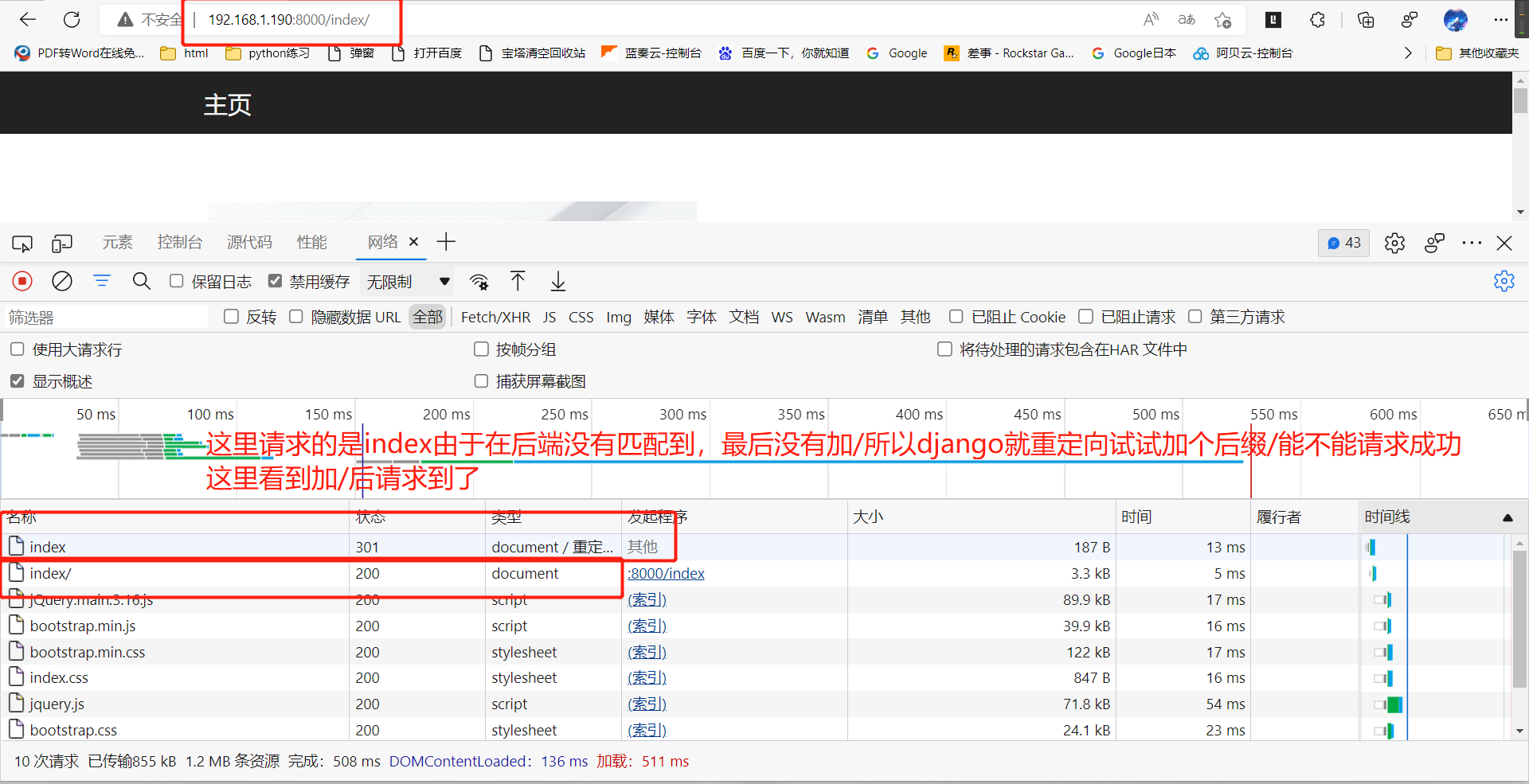Close the DevTools panel
Viewport: 1529px width, 784px height.
click(1504, 243)
